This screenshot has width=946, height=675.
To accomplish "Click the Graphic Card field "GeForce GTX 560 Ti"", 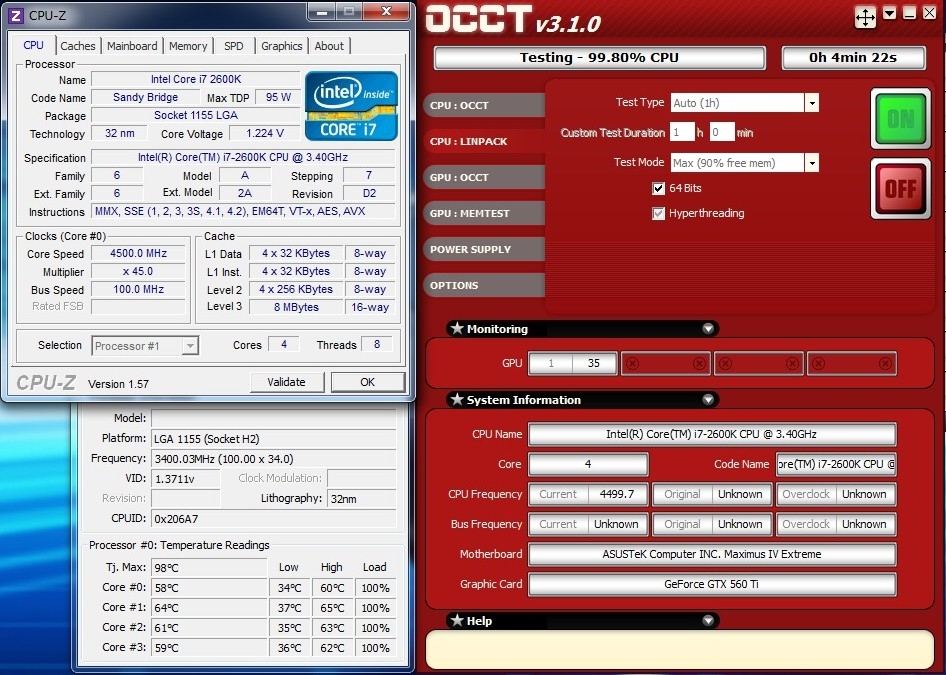I will pyautogui.click(x=712, y=584).
